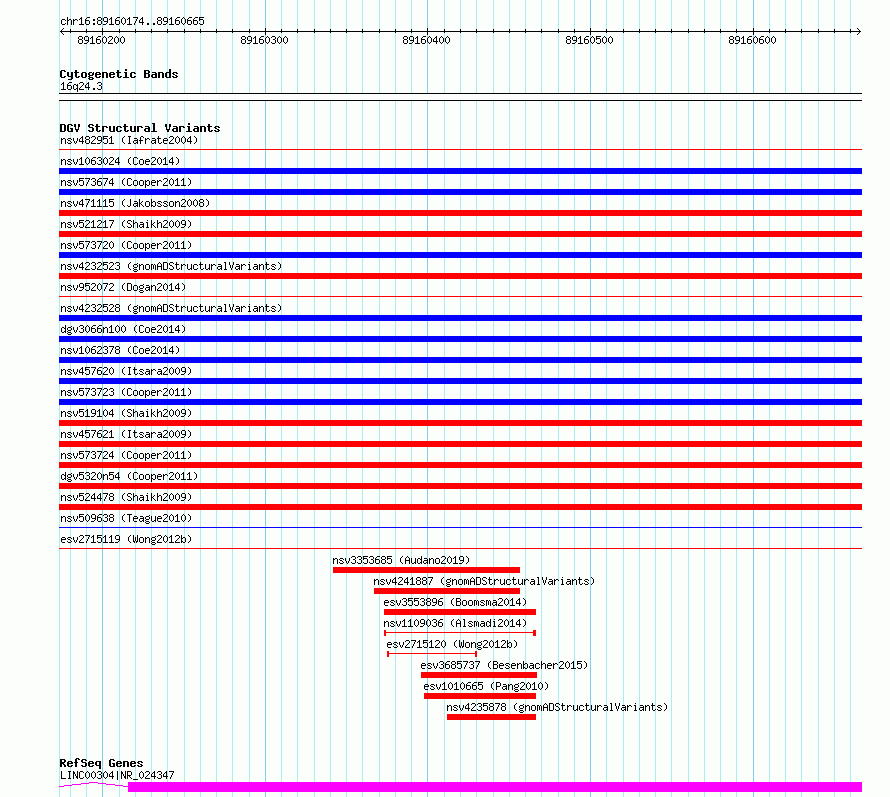
Task: Select the red bar for nsv471115
Action: coord(460,213)
